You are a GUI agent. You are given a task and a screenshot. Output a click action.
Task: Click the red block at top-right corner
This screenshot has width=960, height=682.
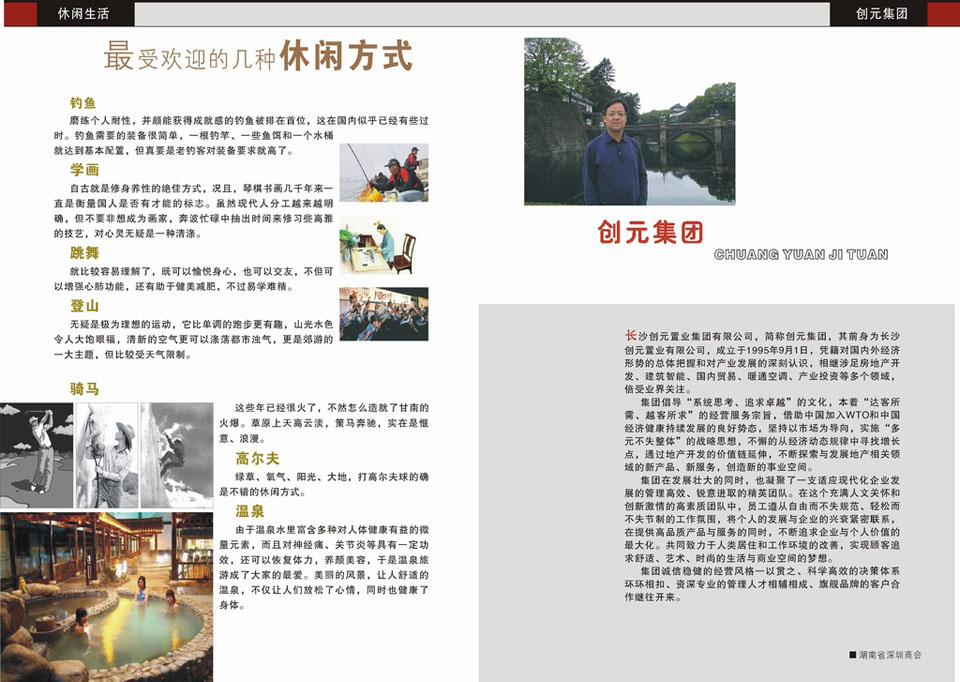tap(943, 14)
